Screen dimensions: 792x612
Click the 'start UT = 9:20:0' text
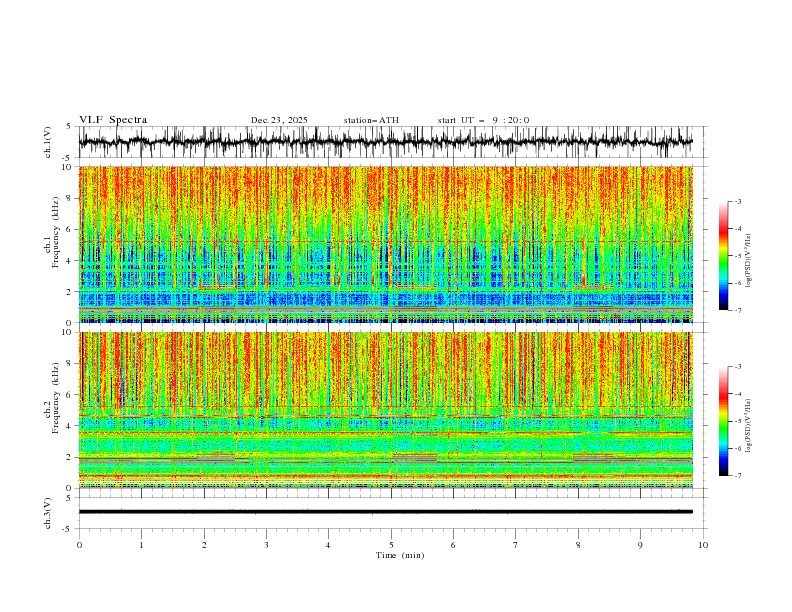tap(483, 120)
